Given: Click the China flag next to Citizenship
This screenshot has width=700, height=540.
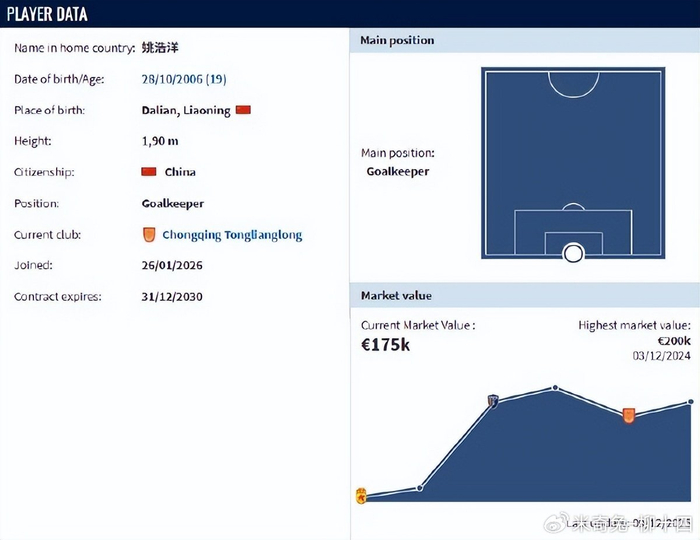Looking at the screenshot, I should click(x=149, y=172).
